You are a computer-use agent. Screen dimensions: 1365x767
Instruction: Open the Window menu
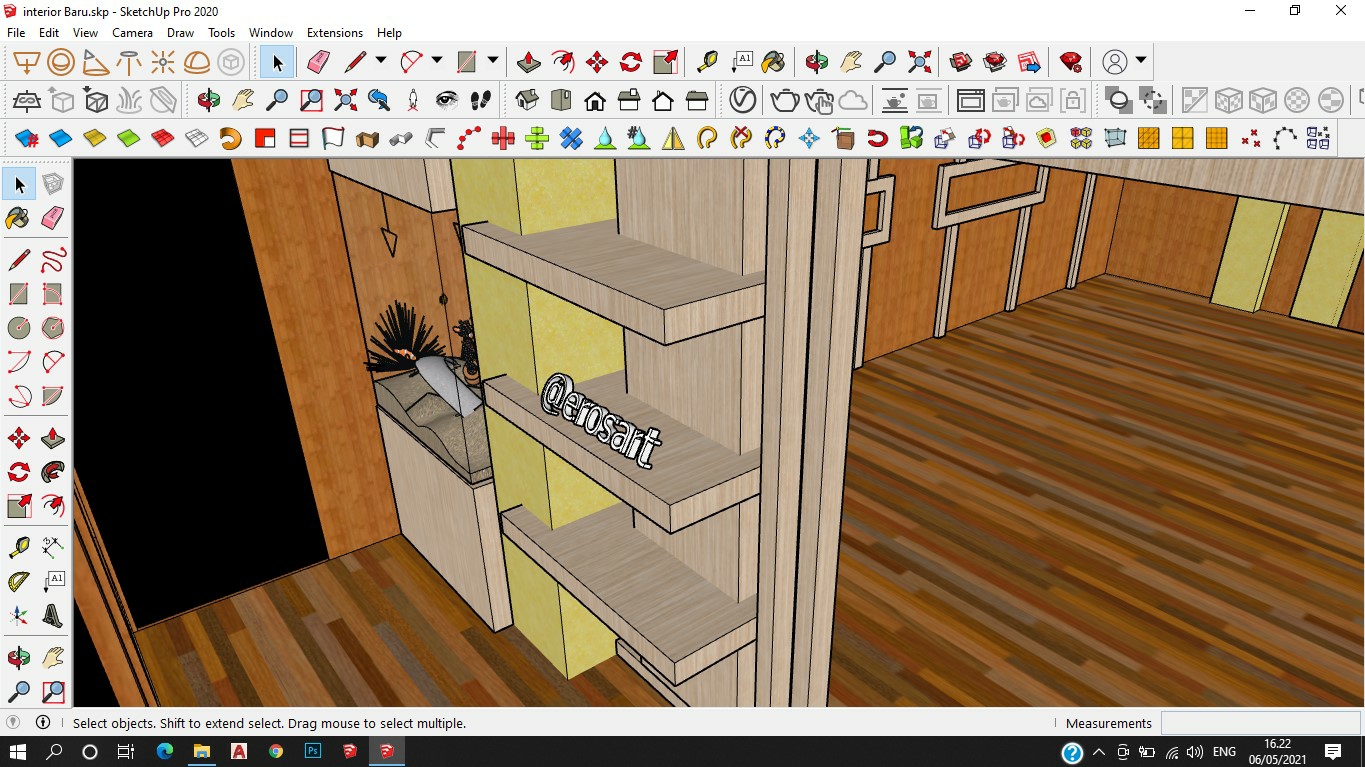tap(271, 33)
